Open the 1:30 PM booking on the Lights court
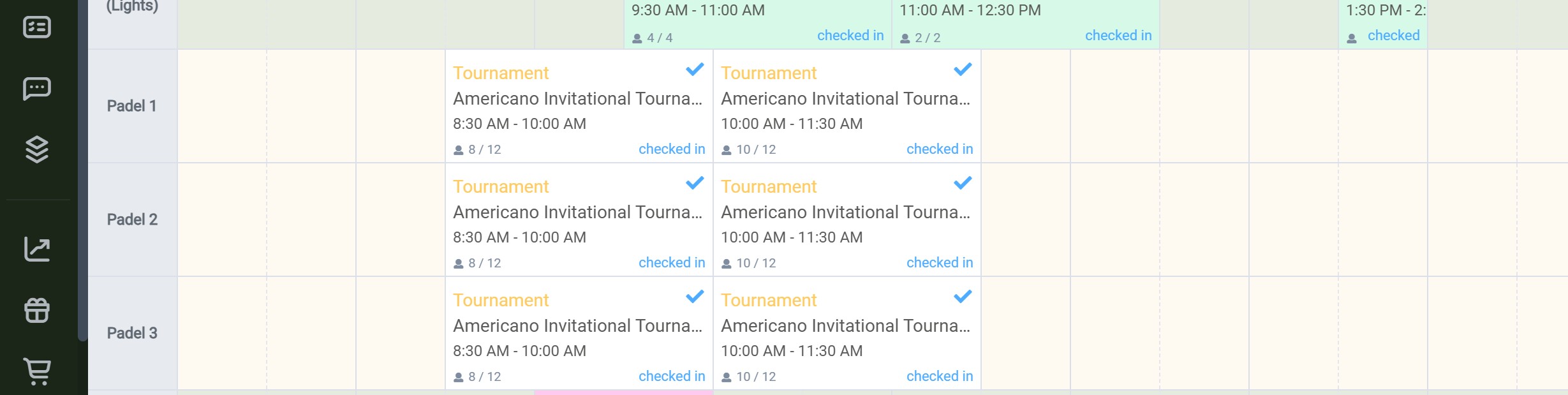 coord(1383,11)
